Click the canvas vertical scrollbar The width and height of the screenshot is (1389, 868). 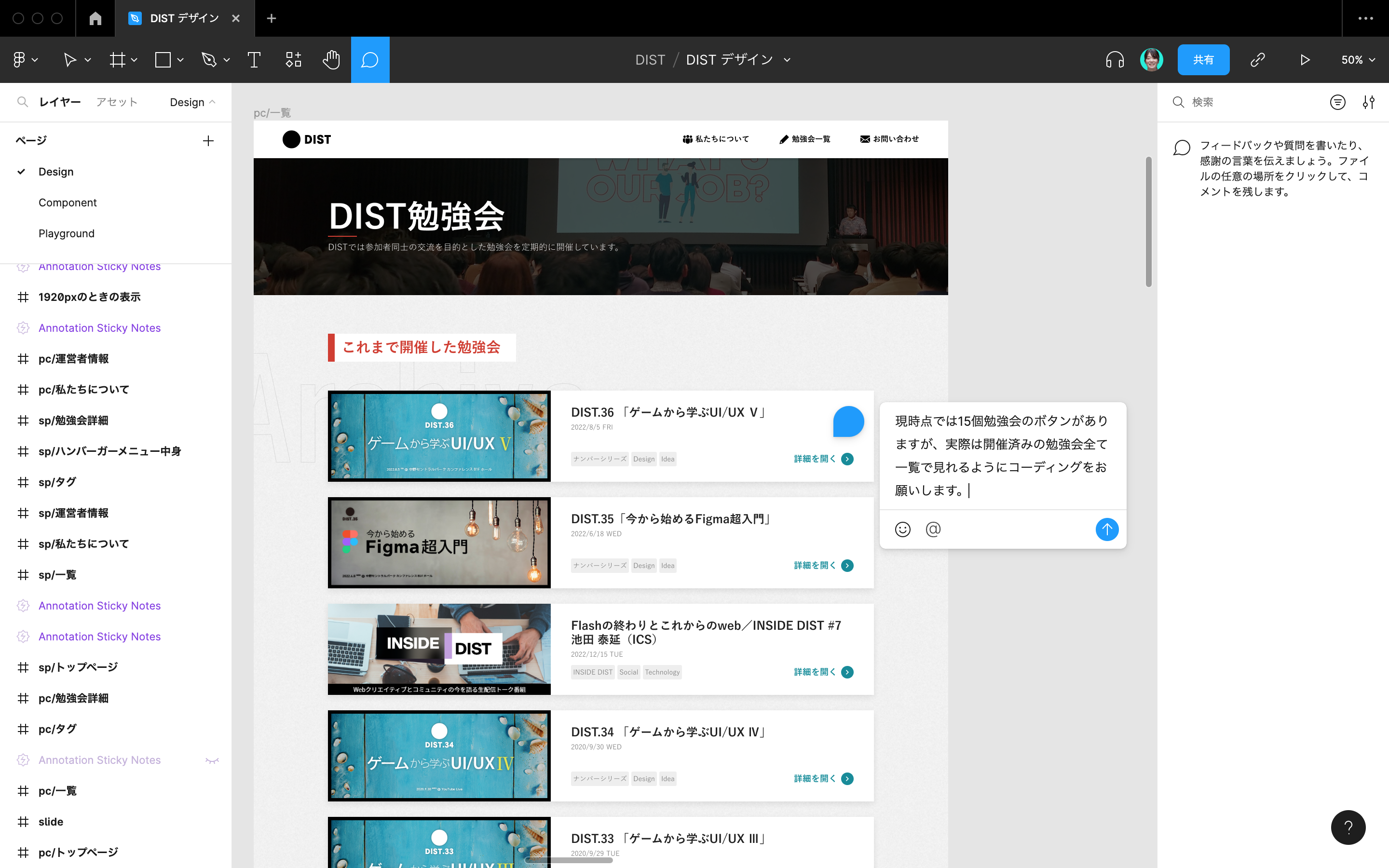(x=1148, y=222)
